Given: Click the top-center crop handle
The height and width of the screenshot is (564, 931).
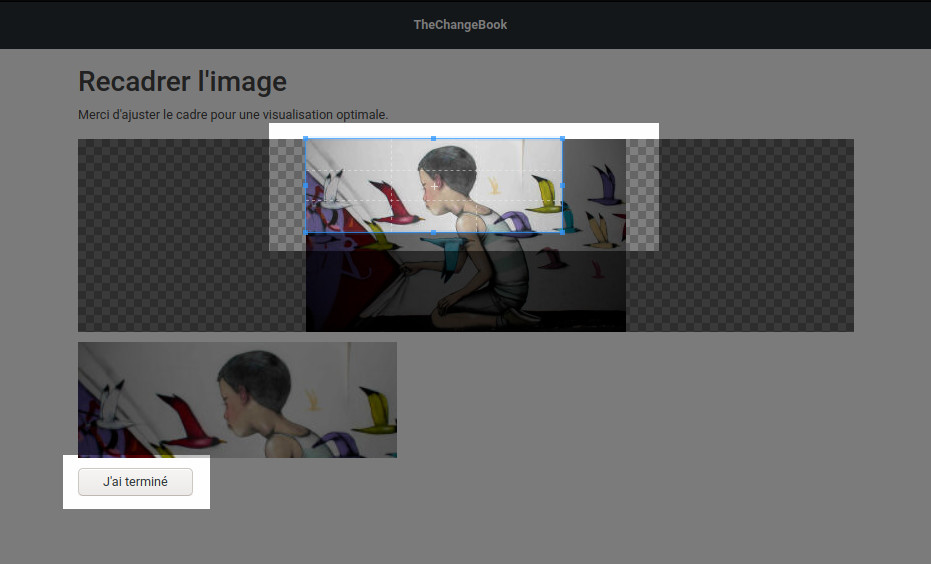Looking at the screenshot, I should 433,138.
